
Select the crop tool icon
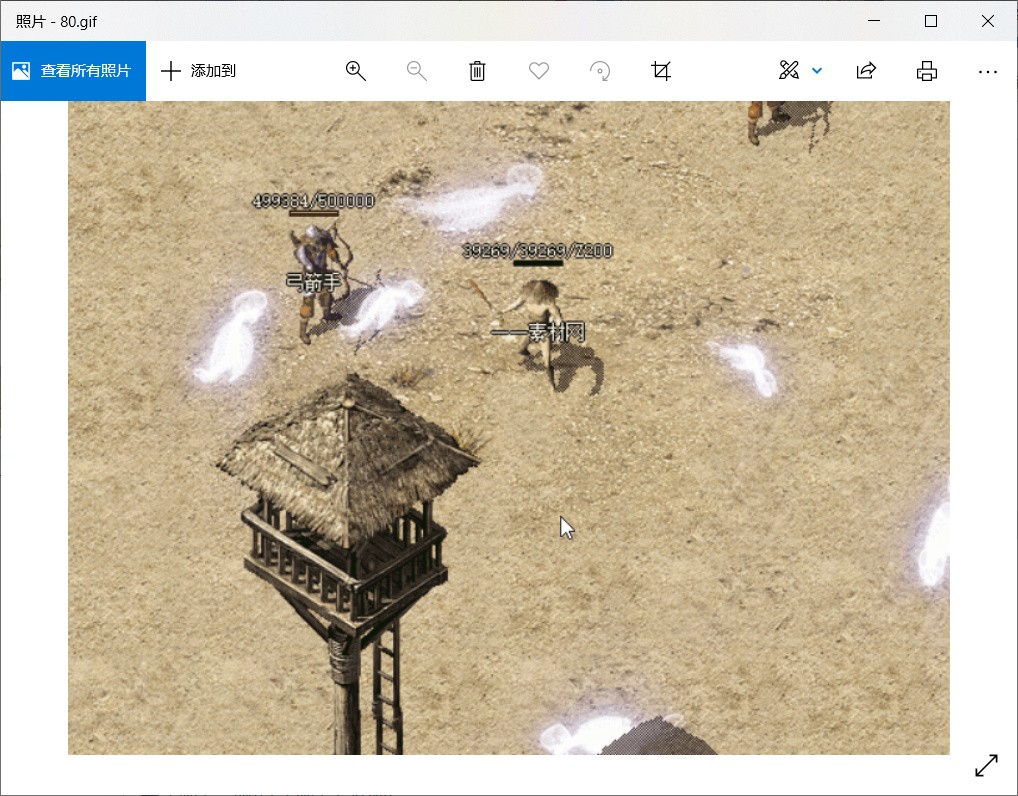[x=661, y=71]
